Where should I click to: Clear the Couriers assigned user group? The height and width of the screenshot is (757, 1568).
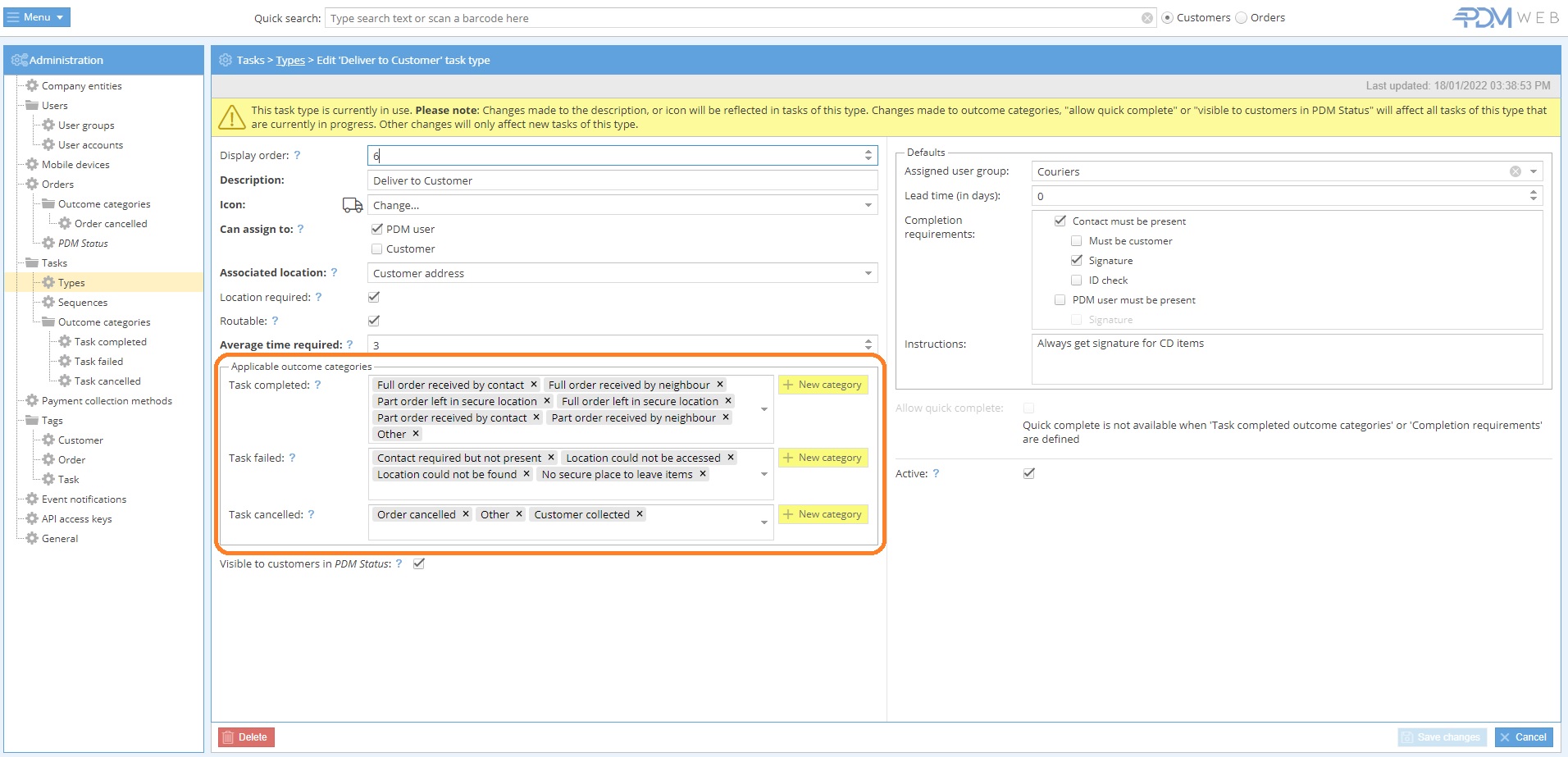(1515, 171)
